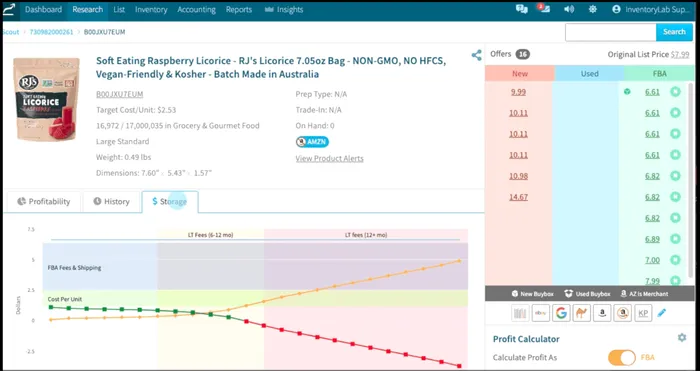Switch to the Profitability tab
Viewport: 700px width, 371px height.
[x=44, y=202]
